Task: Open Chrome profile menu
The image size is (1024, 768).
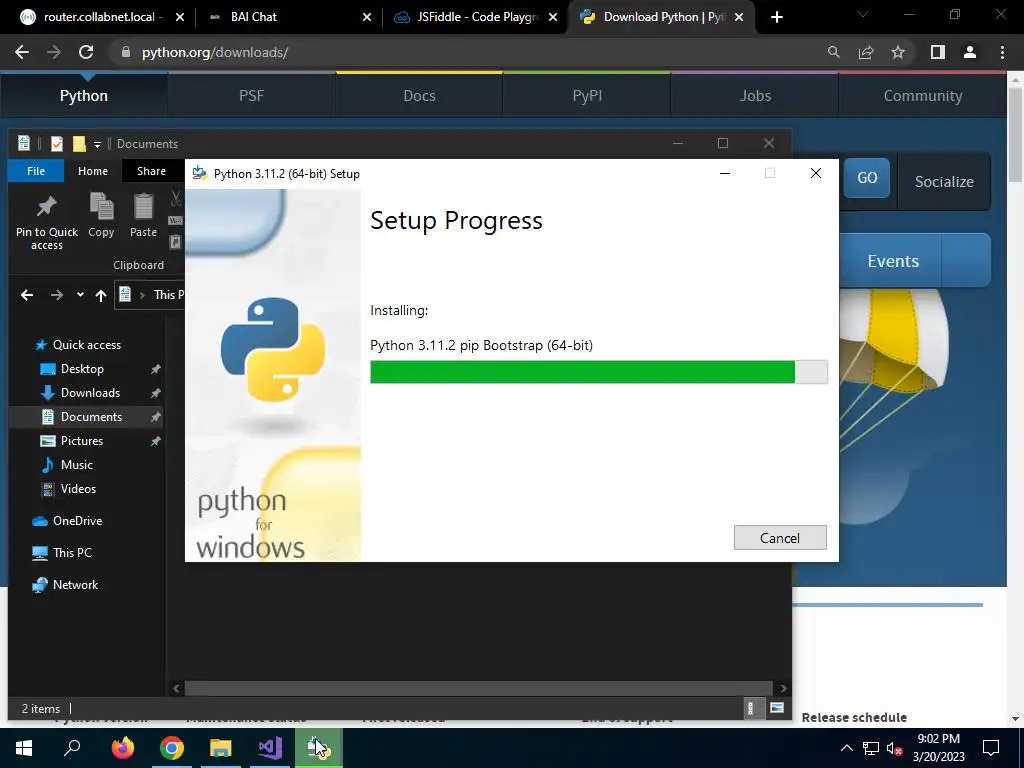Action: pos(970,52)
